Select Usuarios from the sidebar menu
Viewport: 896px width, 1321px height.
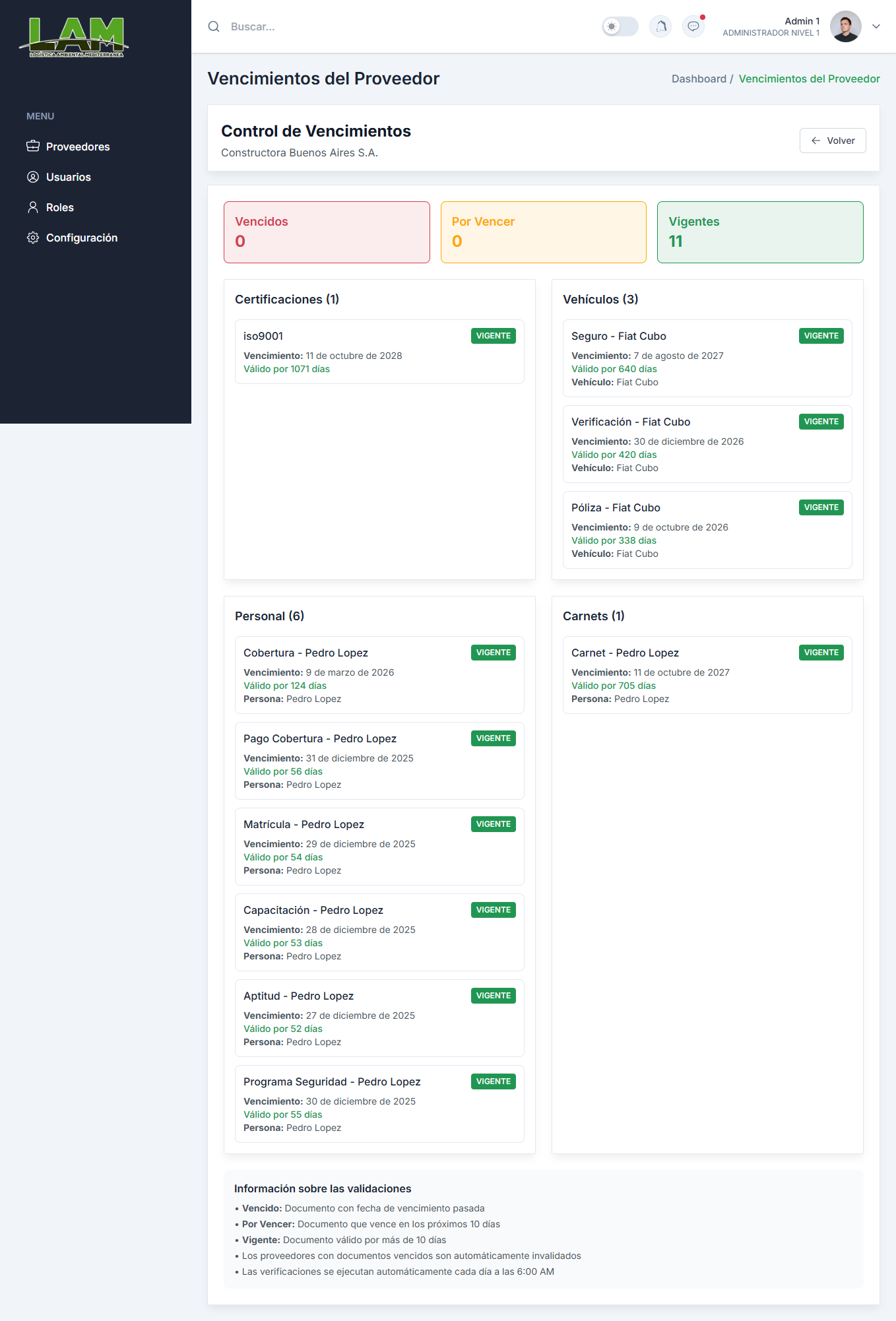(x=69, y=177)
